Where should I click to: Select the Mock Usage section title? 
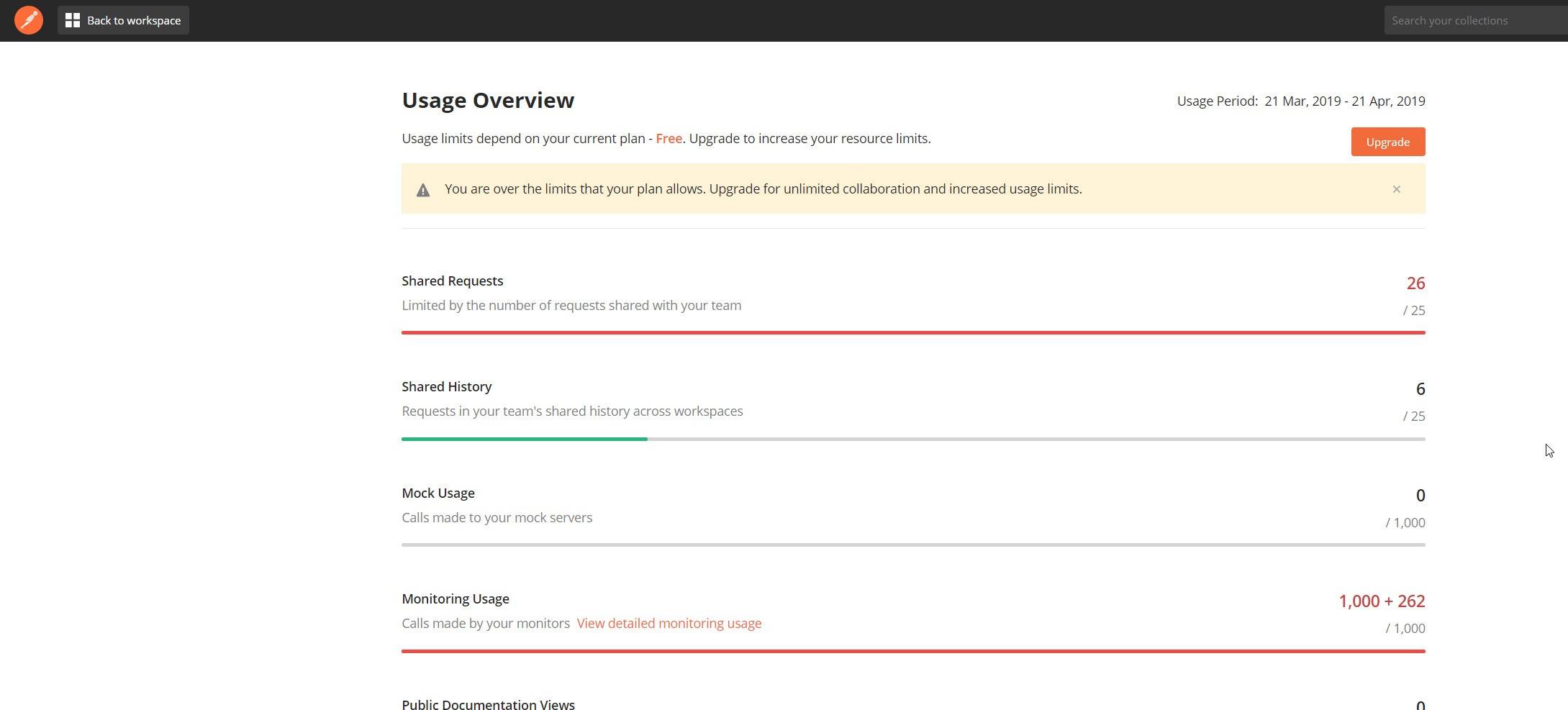coord(438,493)
